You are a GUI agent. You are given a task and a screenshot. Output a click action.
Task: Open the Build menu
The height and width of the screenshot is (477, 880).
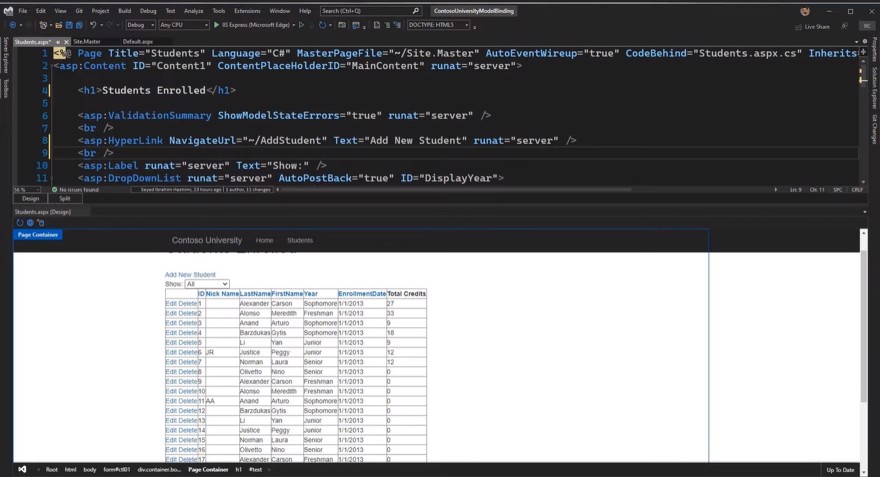pyautogui.click(x=125, y=11)
